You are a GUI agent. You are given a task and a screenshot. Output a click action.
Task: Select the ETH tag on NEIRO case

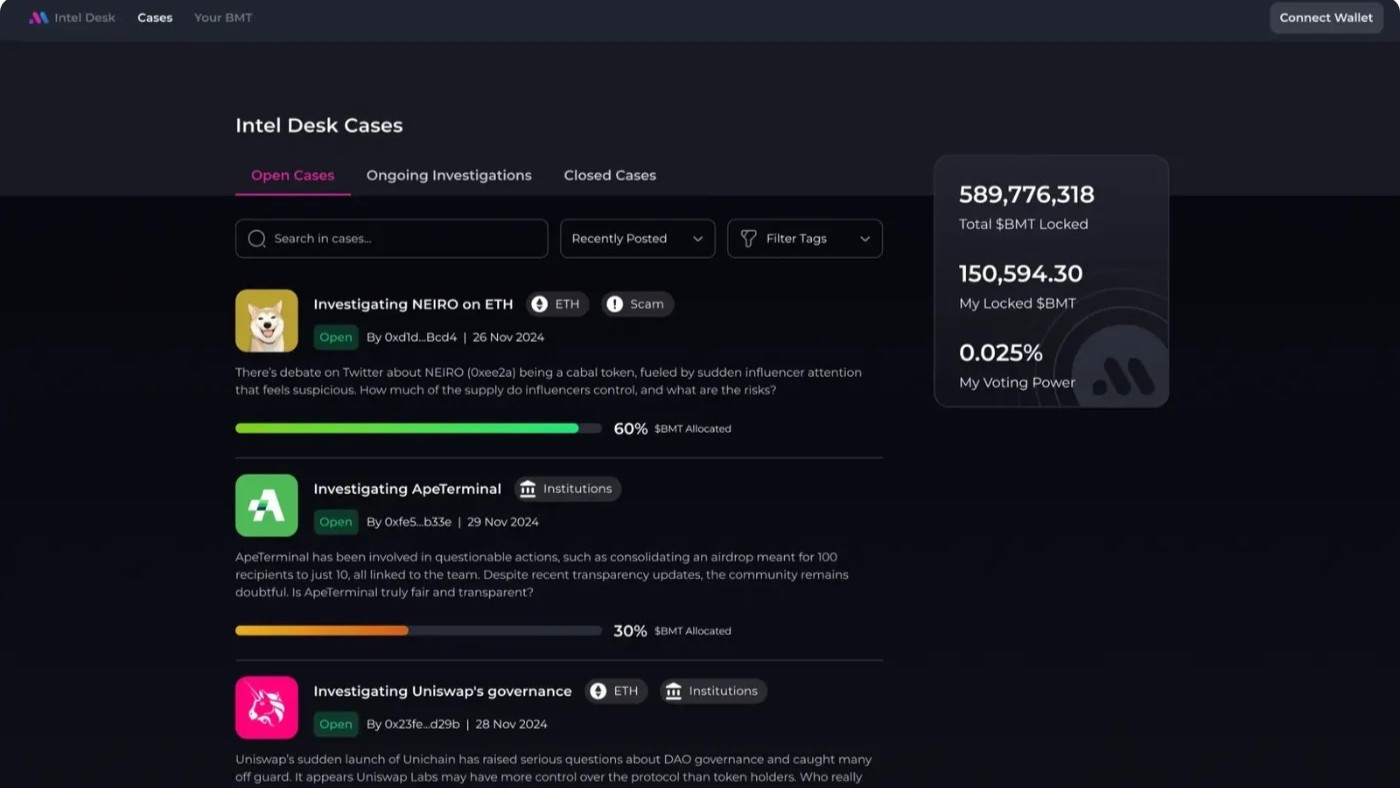click(558, 304)
